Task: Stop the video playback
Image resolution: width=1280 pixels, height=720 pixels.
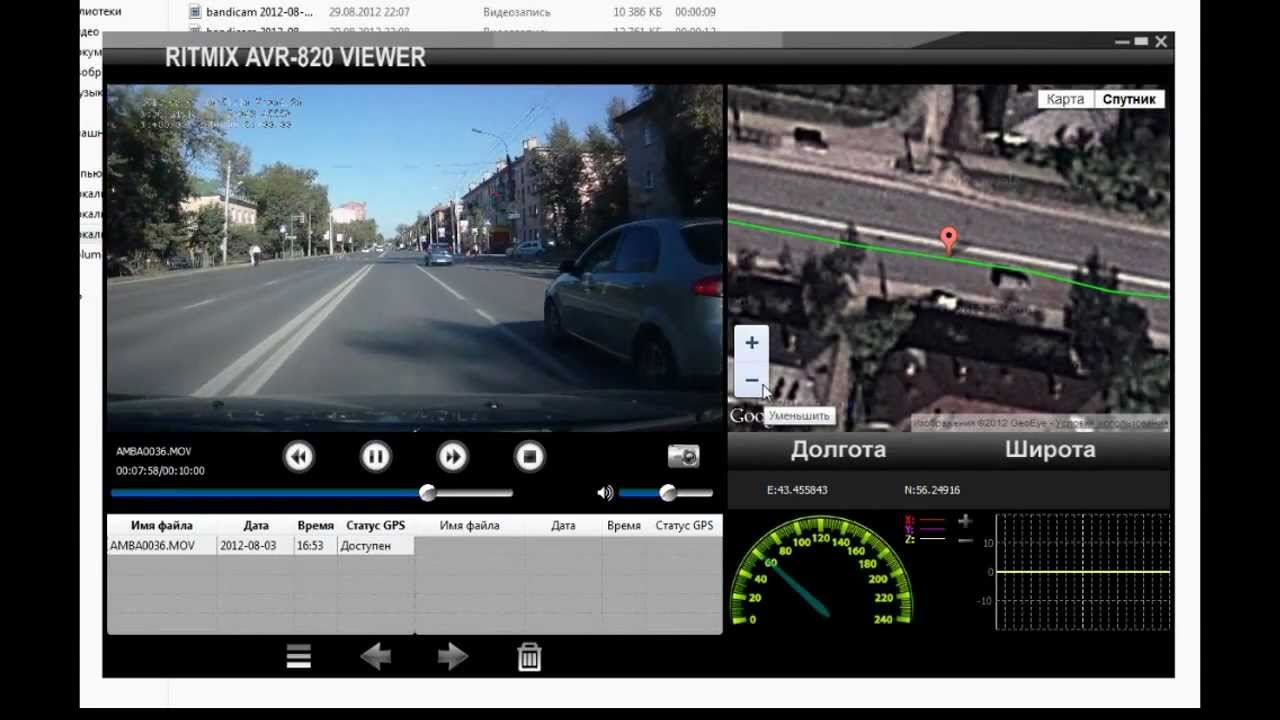Action: [x=529, y=457]
